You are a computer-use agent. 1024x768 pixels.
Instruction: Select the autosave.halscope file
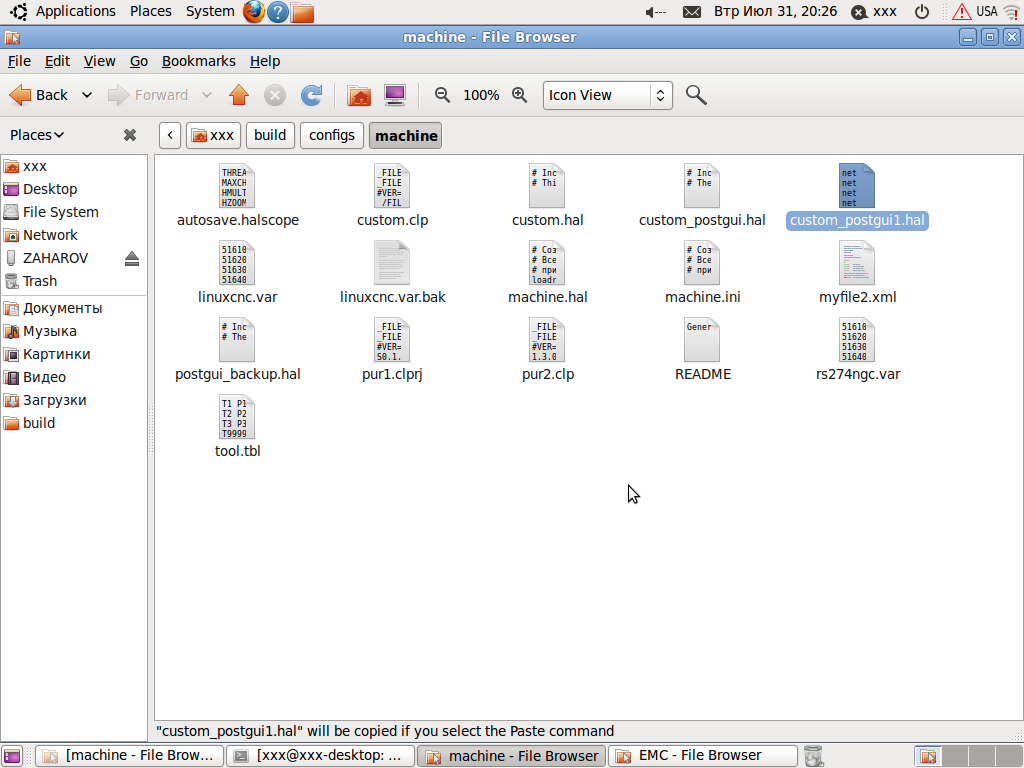click(x=238, y=195)
